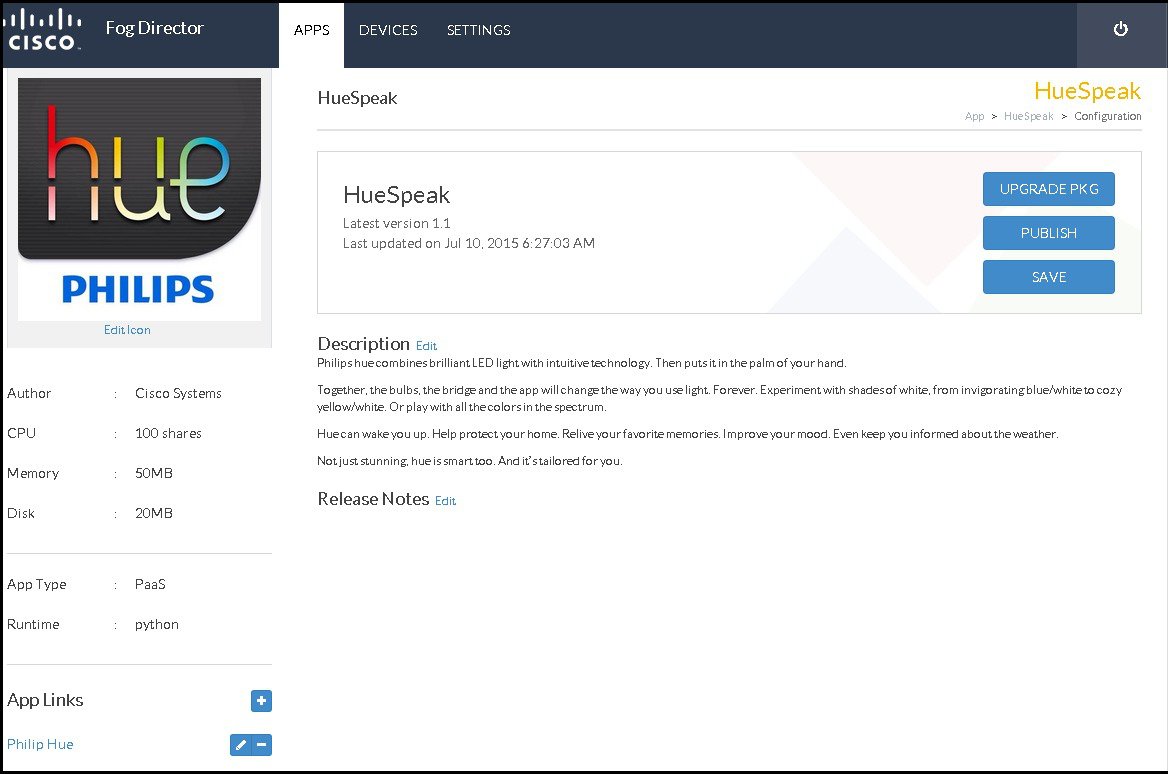Select the PaaS app type value

[x=151, y=585]
